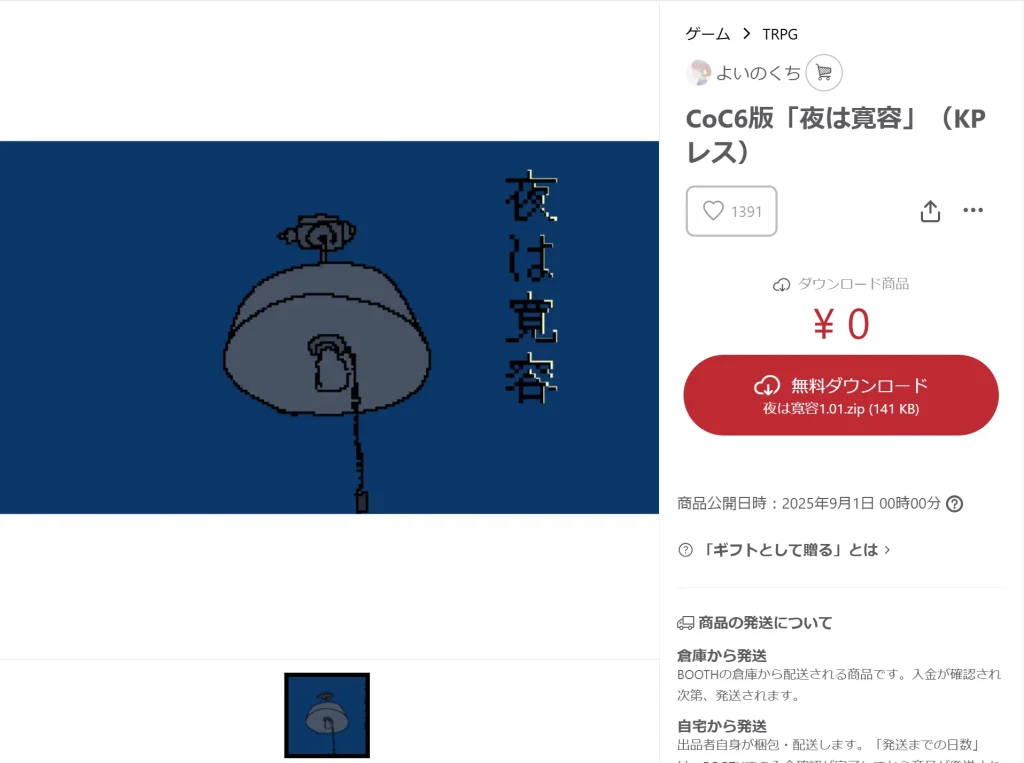The image size is (1024, 763).
Task: Click the shop cart icon beside よいのくち
Action: [824, 73]
